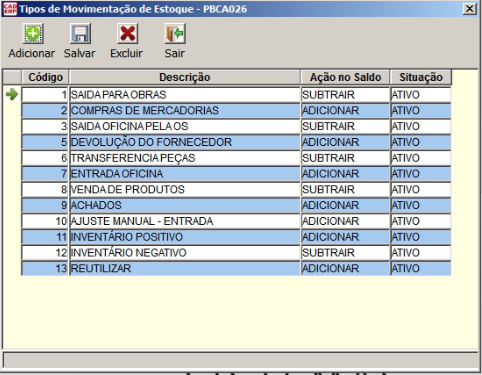Select the ACHADOS description cell
The width and height of the screenshot is (482, 375).
[185, 205]
